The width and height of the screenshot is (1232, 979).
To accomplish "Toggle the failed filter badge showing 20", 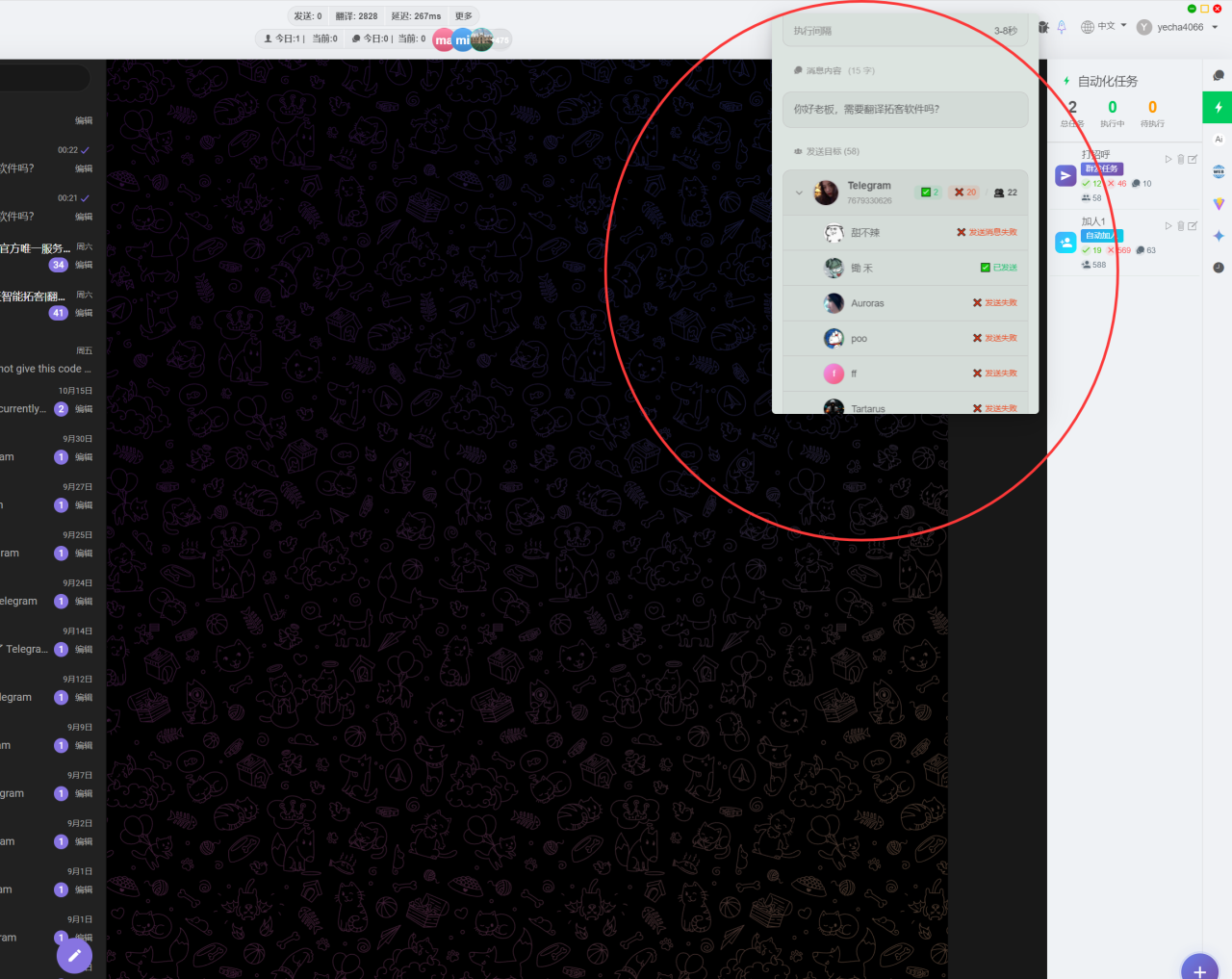I will coord(964,193).
